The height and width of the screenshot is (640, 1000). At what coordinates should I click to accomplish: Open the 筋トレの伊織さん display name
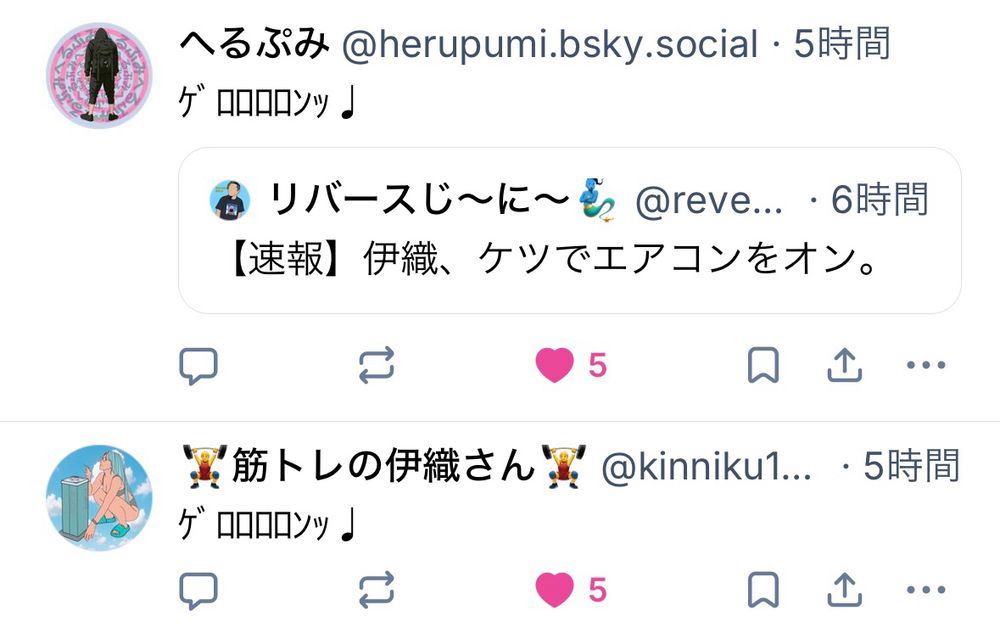[384, 465]
